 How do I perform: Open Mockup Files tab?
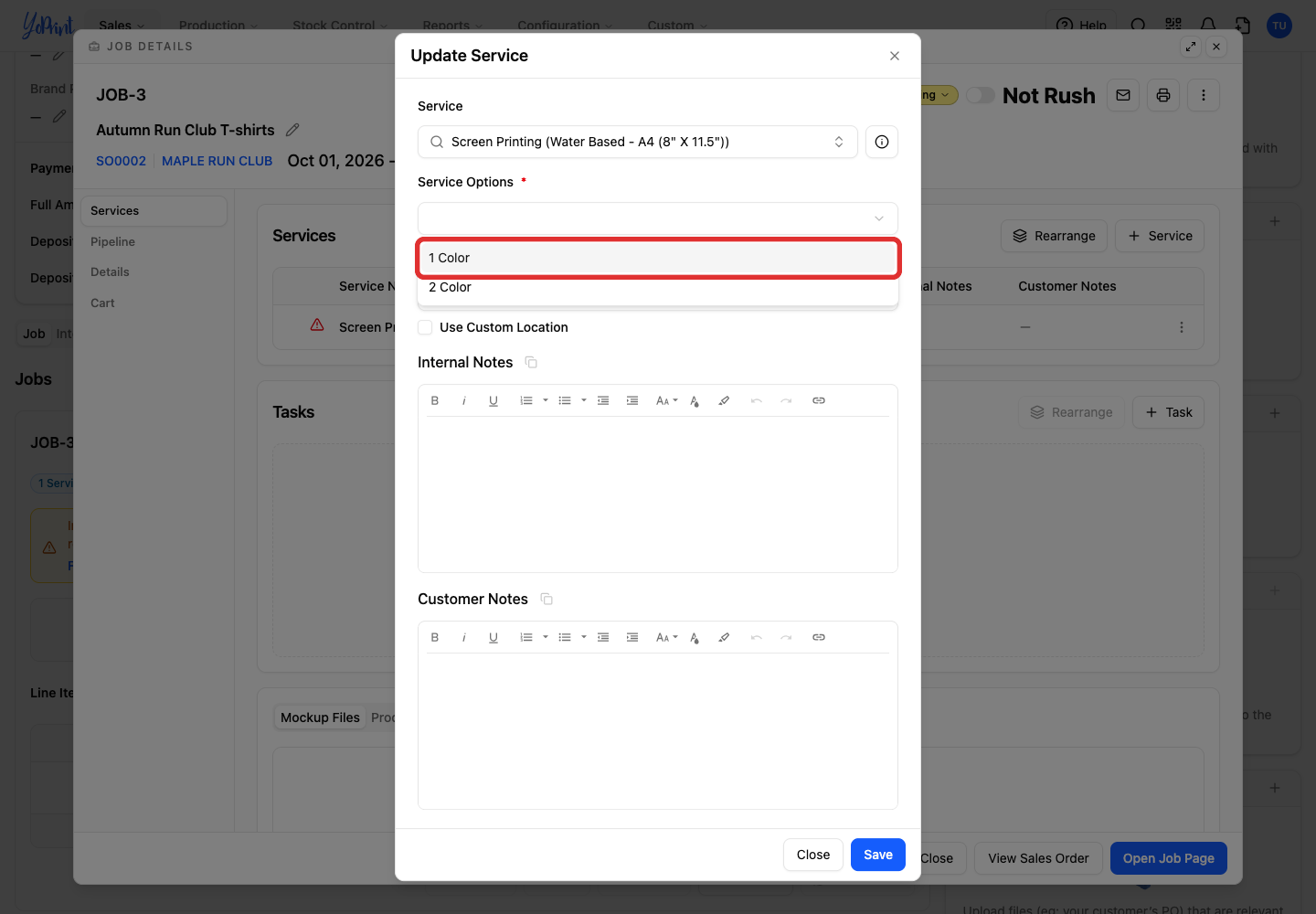[x=320, y=717]
